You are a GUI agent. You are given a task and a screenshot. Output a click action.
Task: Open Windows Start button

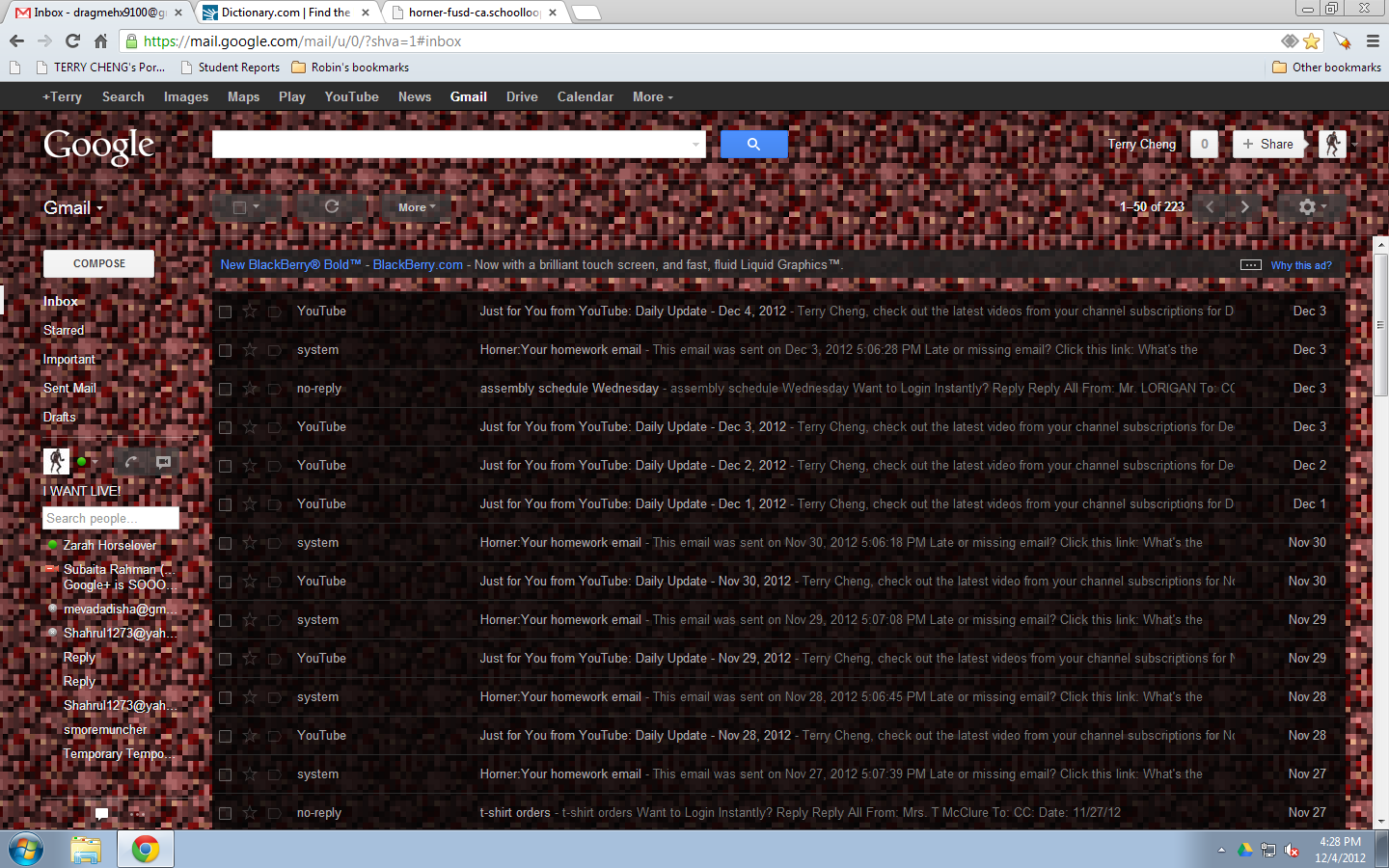point(26,850)
